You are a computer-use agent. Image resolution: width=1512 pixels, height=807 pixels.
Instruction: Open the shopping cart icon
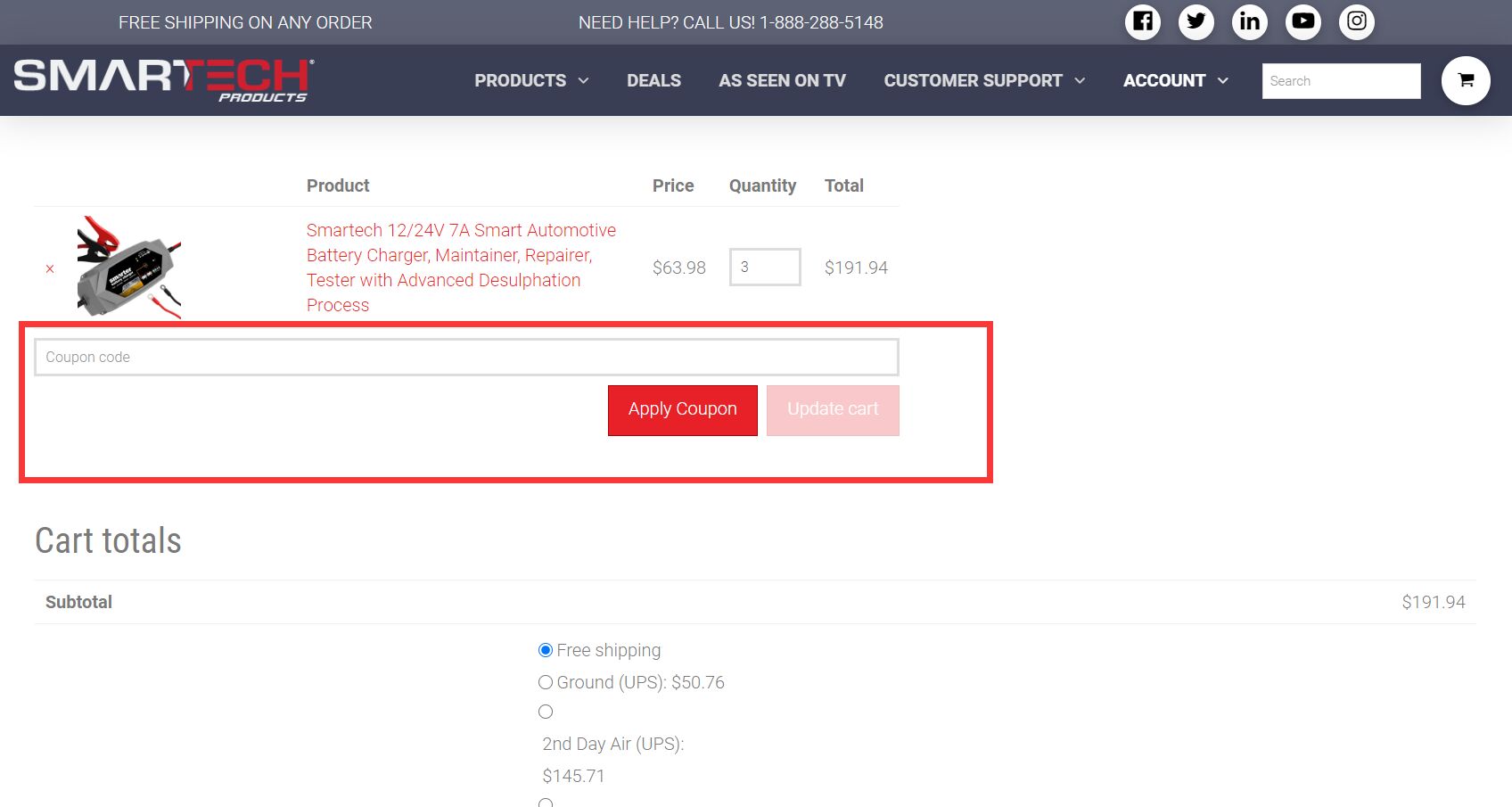pyautogui.click(x=1466, y=80)
